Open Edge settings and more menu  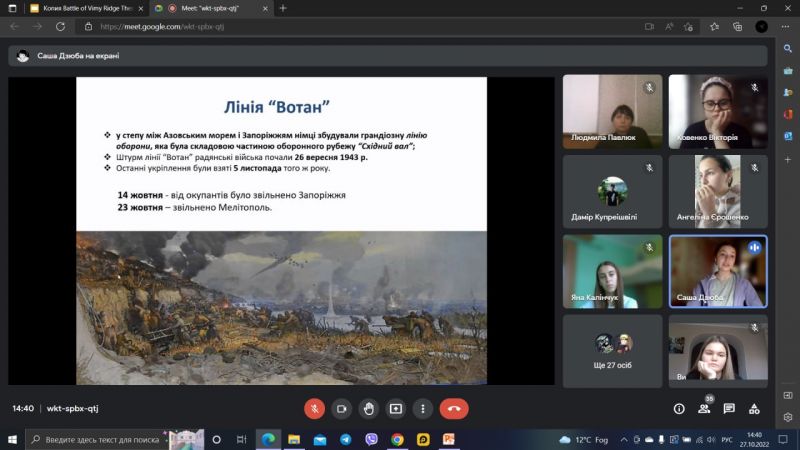[785, 27]
